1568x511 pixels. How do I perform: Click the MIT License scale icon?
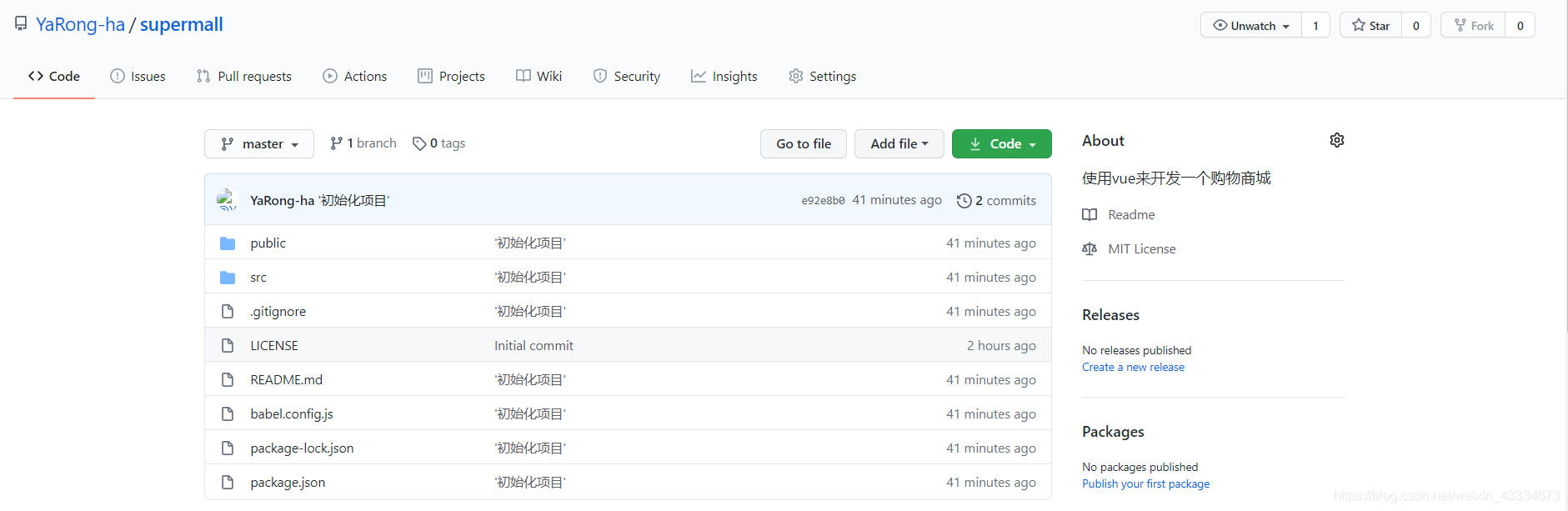click(1090, 248)
